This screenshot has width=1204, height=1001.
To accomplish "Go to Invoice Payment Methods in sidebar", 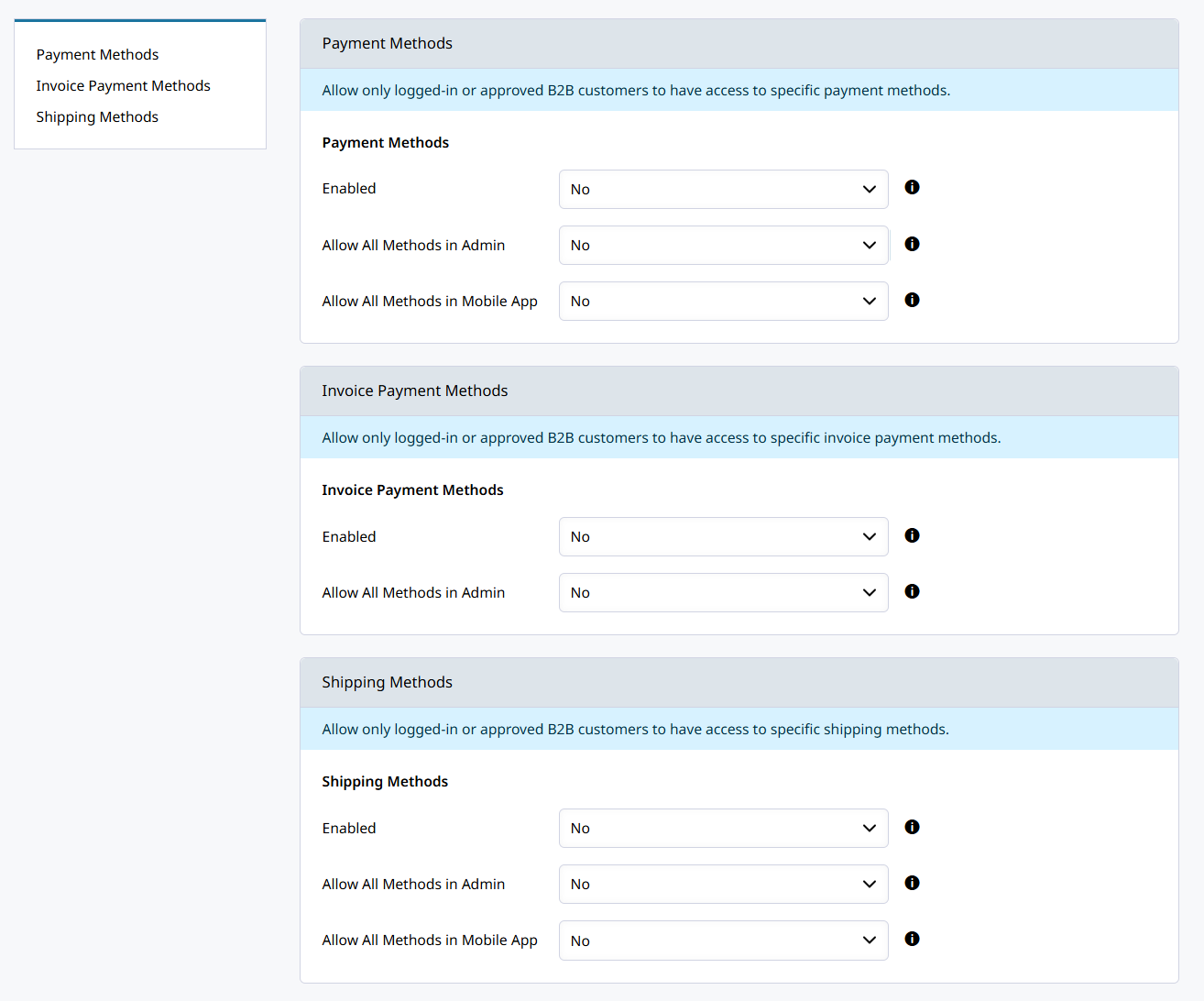I will [123, 85].
